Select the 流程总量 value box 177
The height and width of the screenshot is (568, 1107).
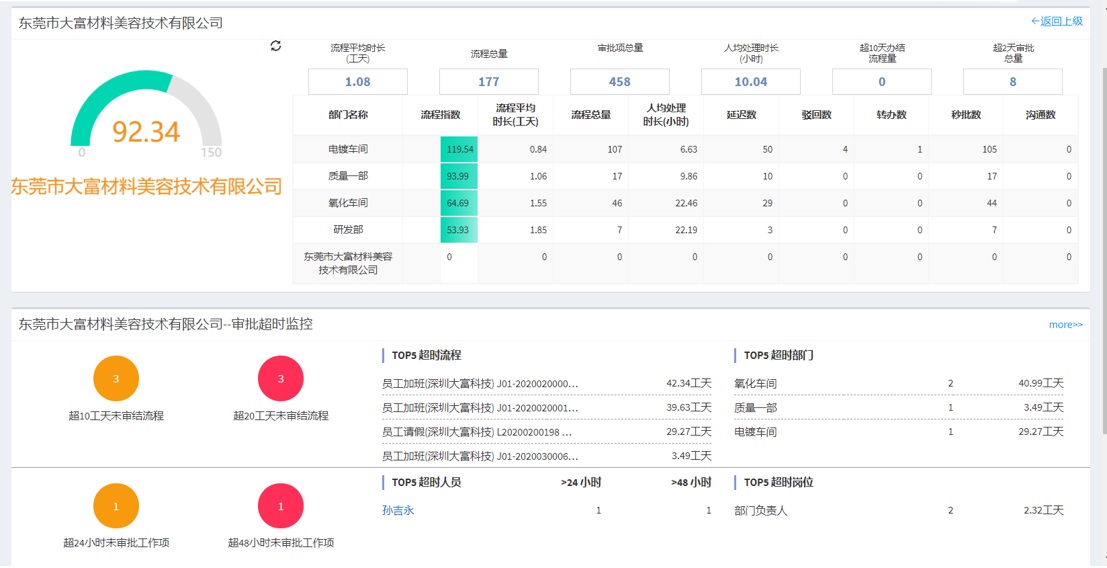click(489, 82)
